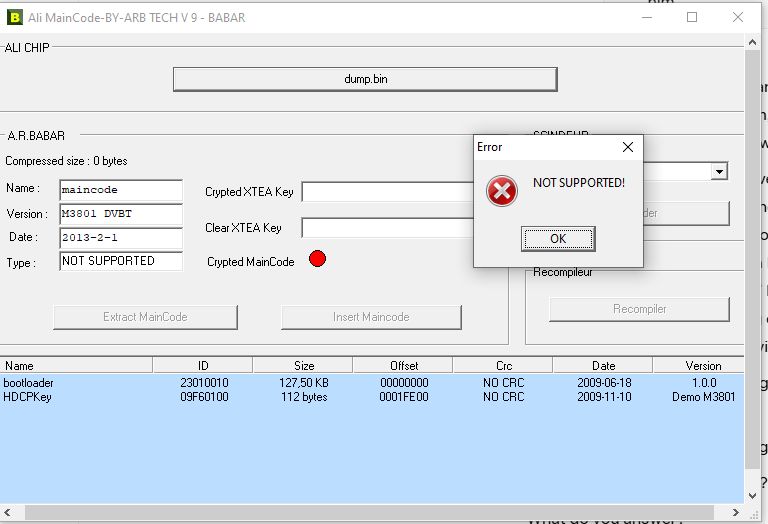Click the dump.bin file button
768x524 pixels.
pos(365,79)
